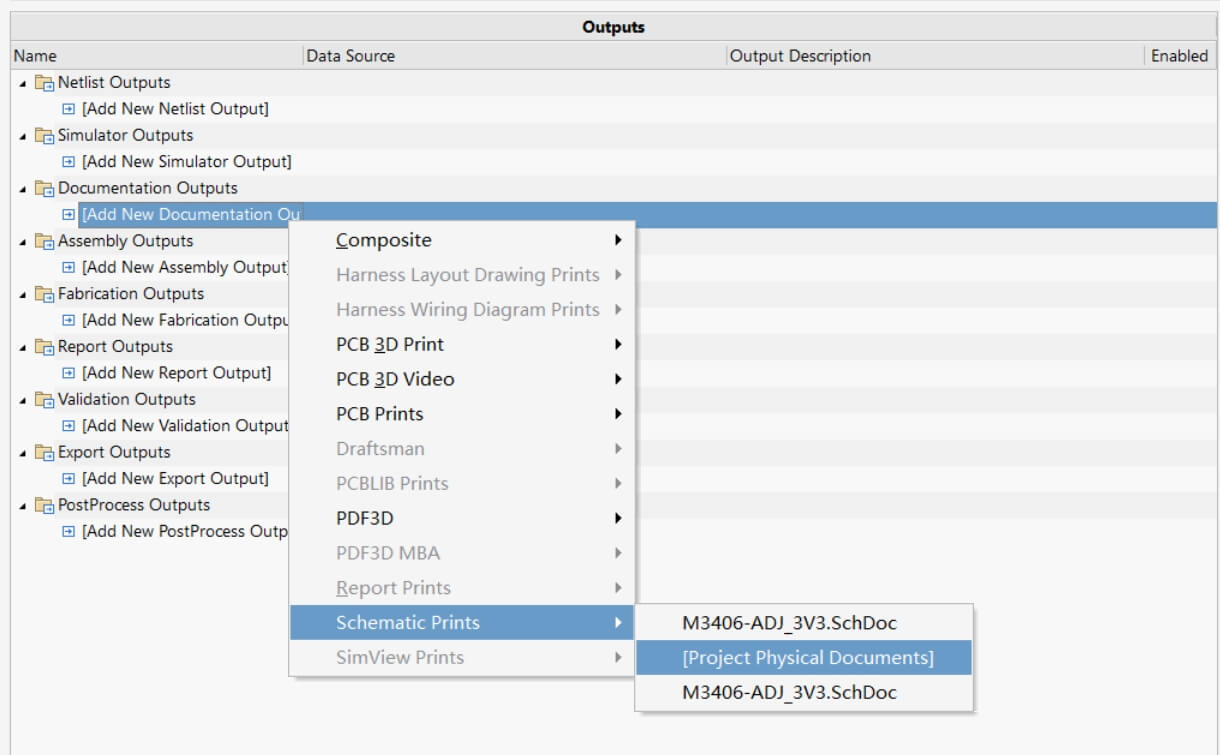
Task: Collapse the Validation Outputs group arrow
Action: coord(23,400)
